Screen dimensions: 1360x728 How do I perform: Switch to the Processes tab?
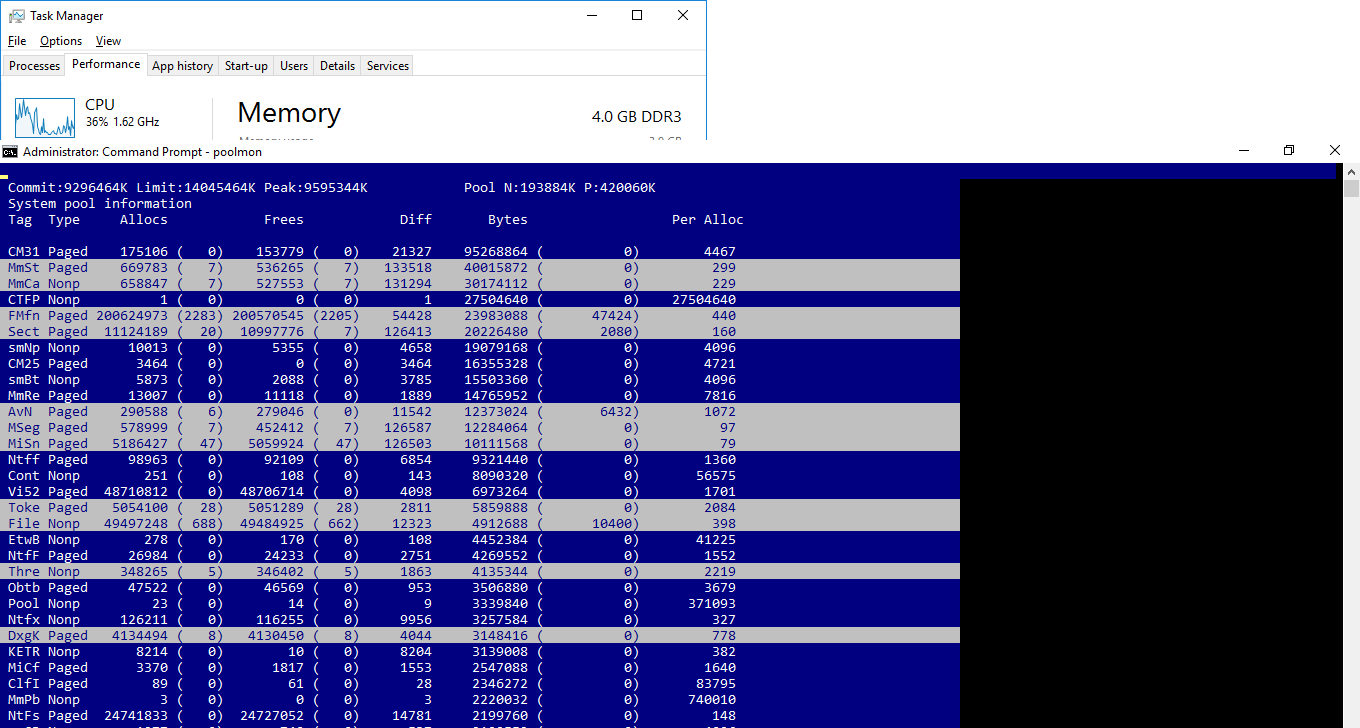(35, 66)
